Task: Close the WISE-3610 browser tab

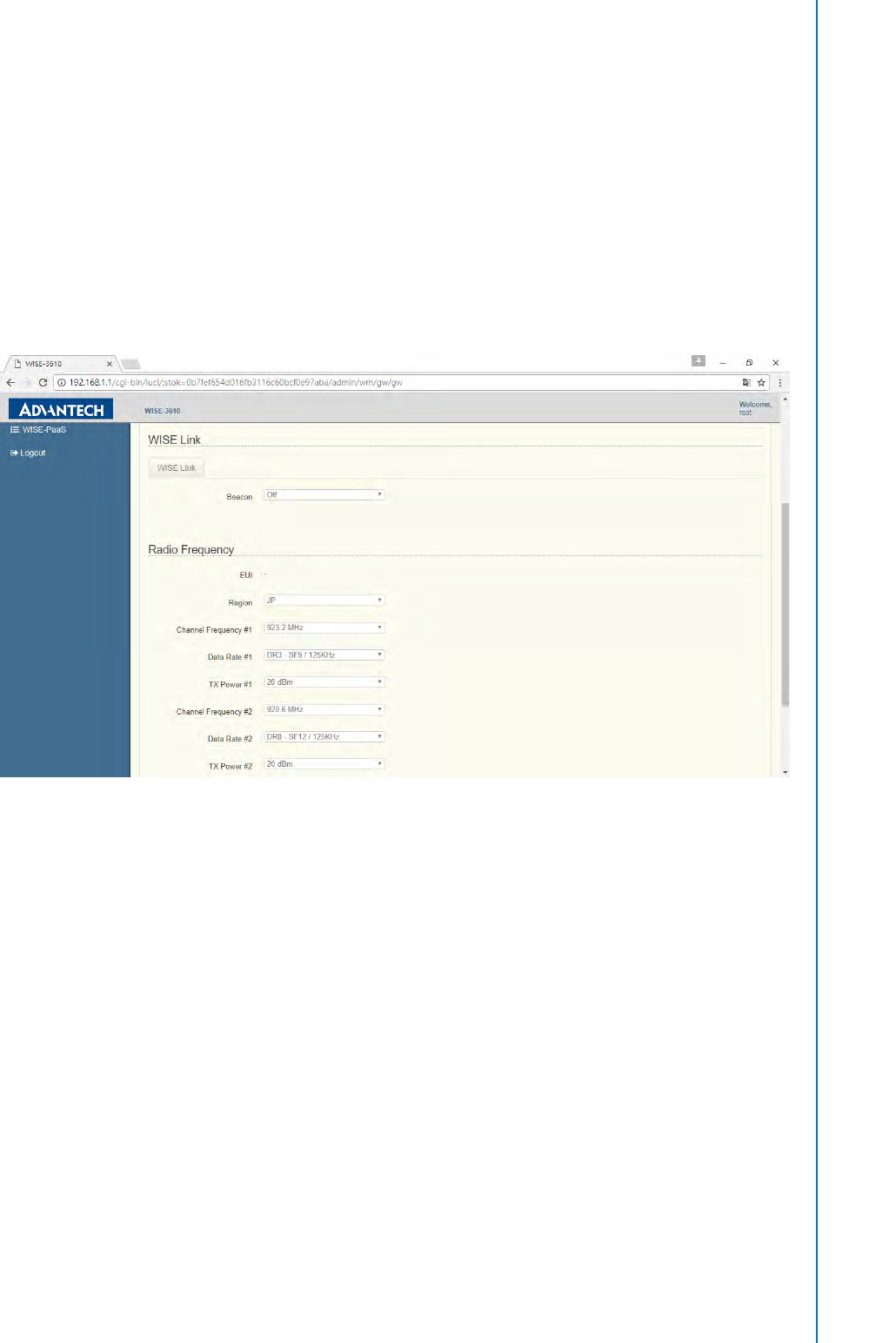Action: coord(110,364)
